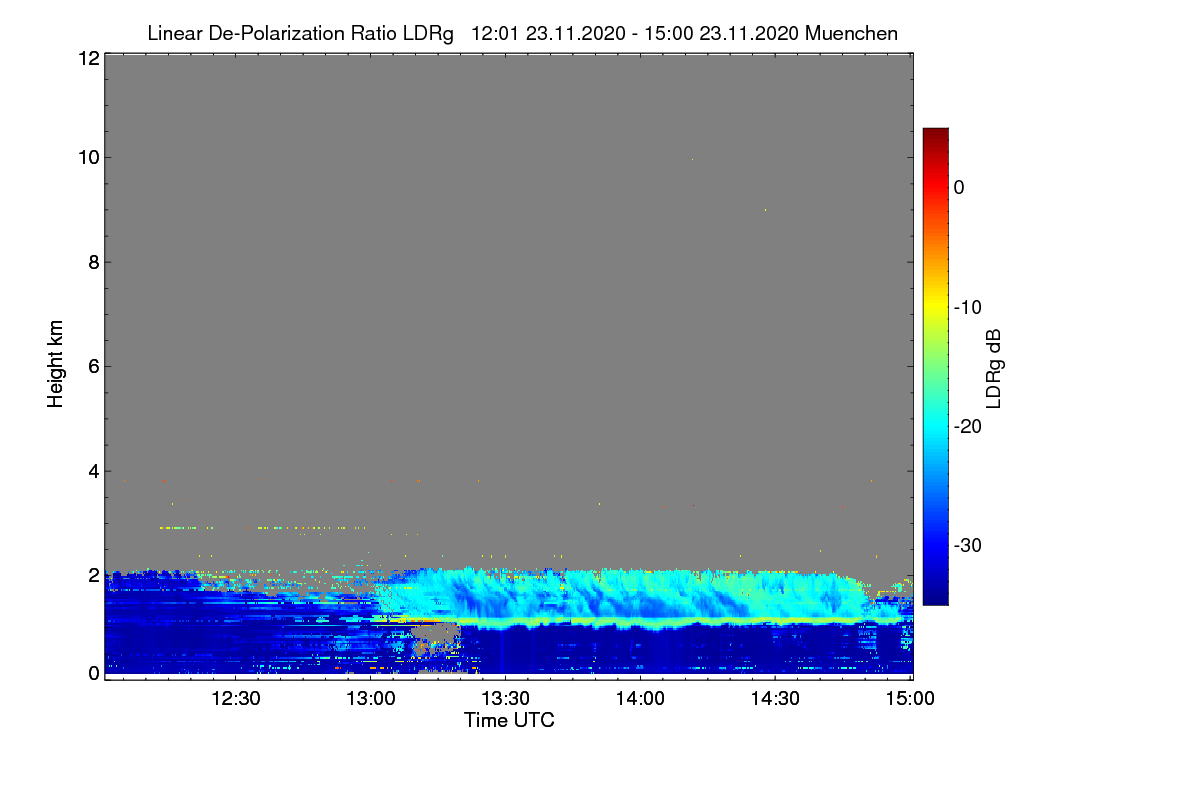This screenshot has width=1200, height=800.
Task: Click the '14:00' time axis tick label
Action: pos(640,698)
